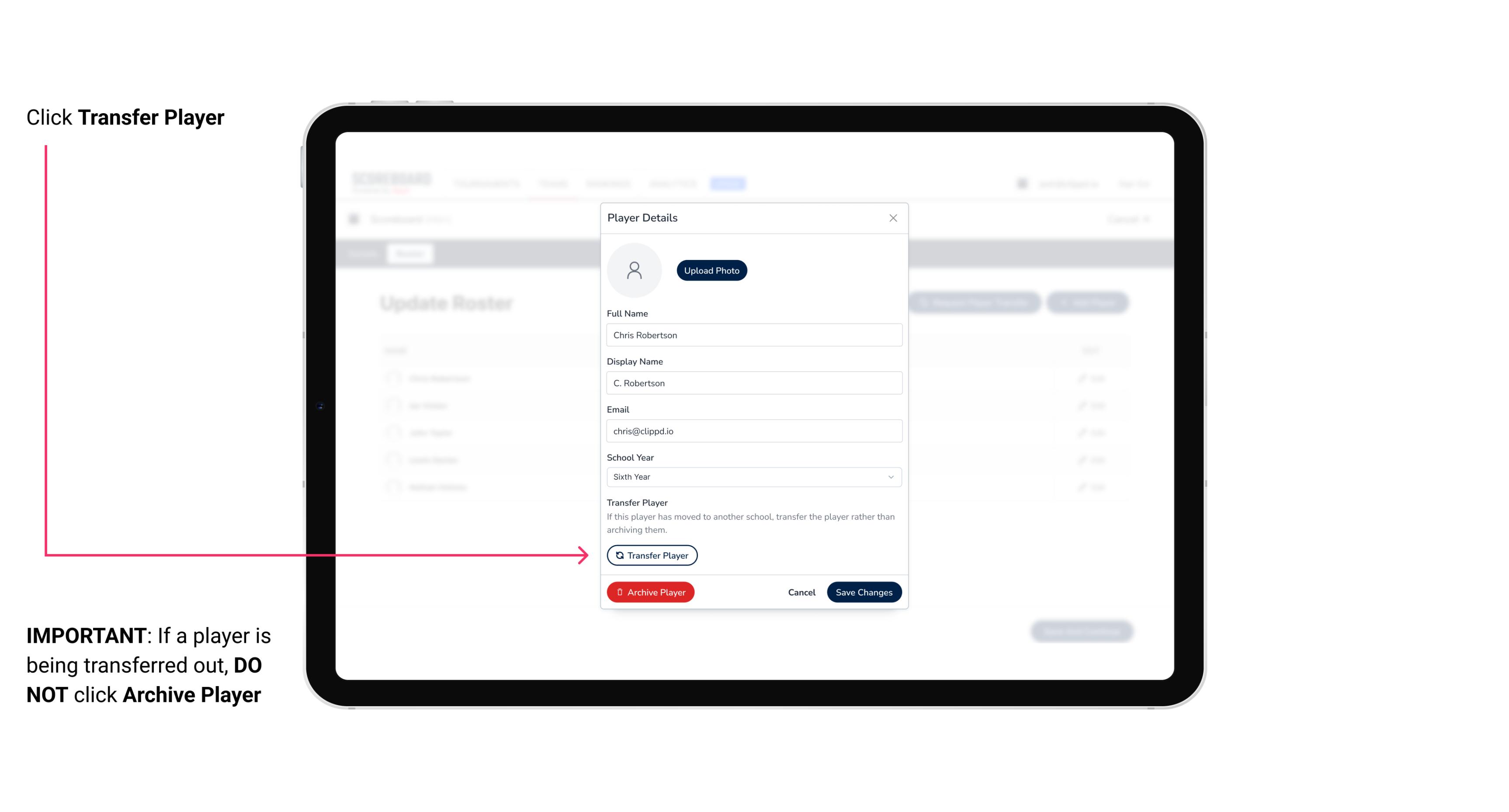This screenshot has width=1509, height=812.
Task: Select Sixth Year from school year dropdown
Action: [753, 476]
